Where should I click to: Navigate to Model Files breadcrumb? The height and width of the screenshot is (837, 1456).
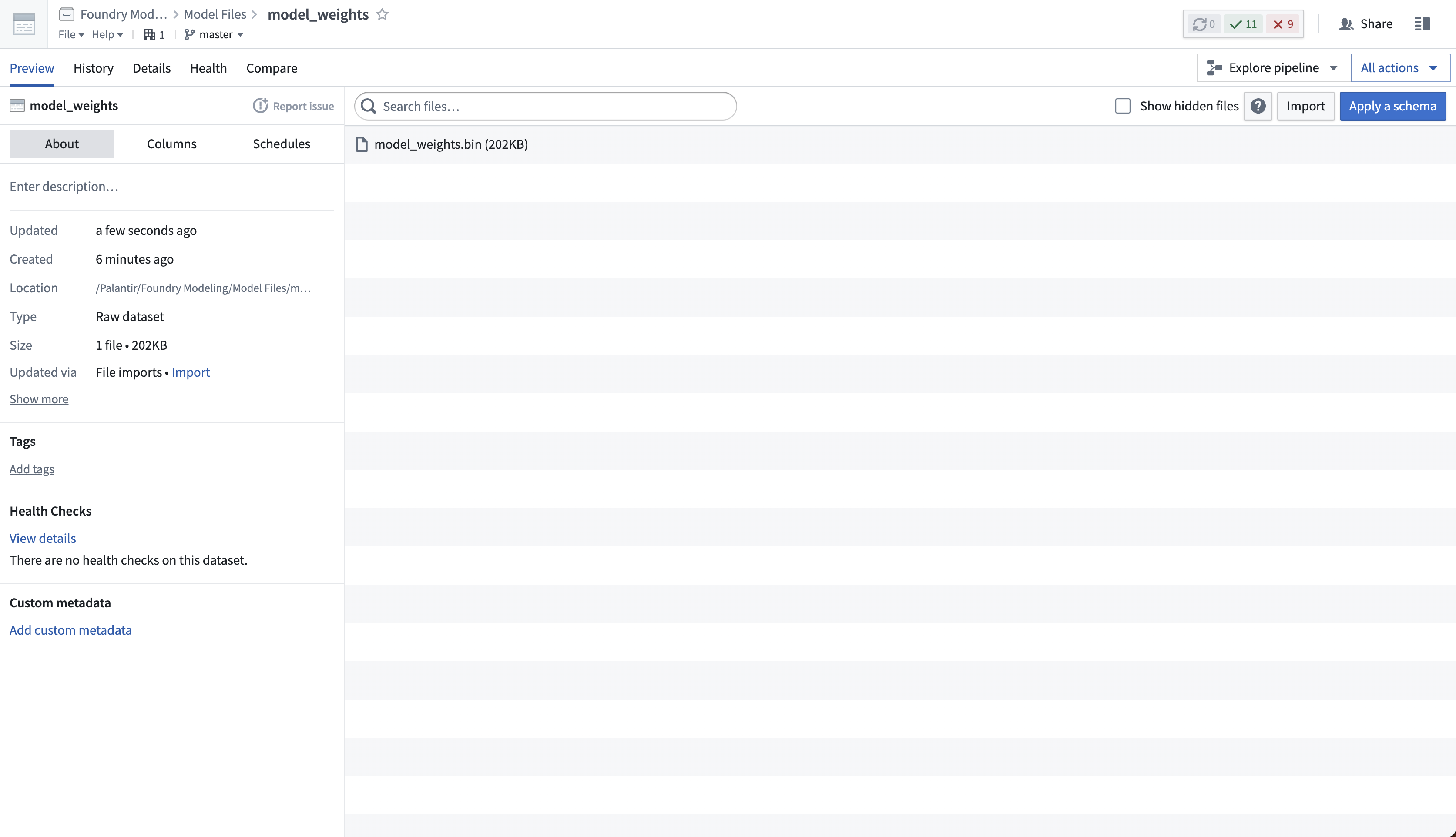[x=215, y=14]
